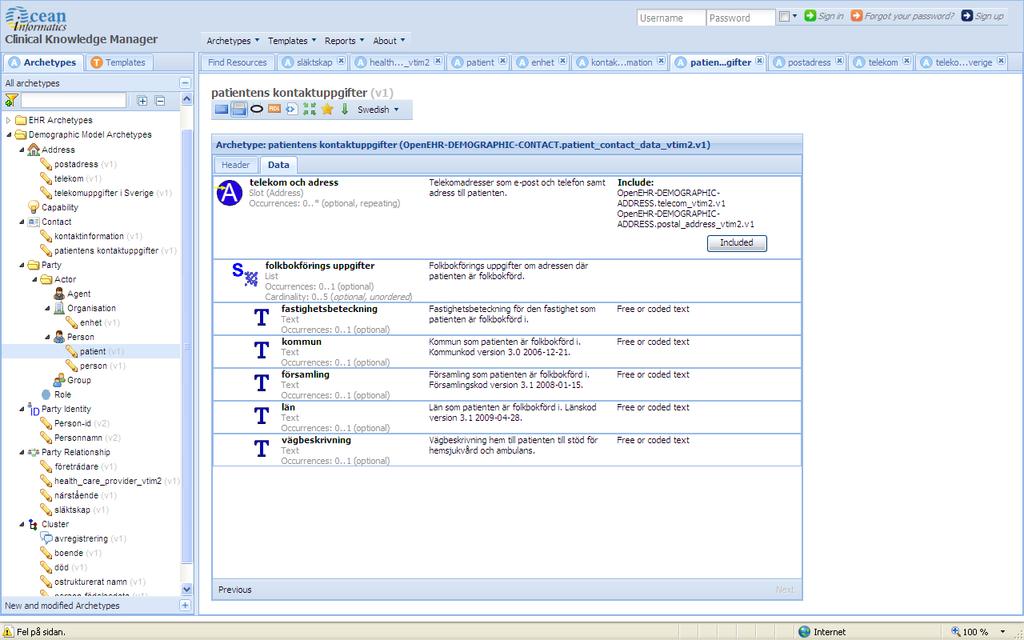1024x640 pixels.
Task: Open the About menu
Action: click(x=389, y=40)
